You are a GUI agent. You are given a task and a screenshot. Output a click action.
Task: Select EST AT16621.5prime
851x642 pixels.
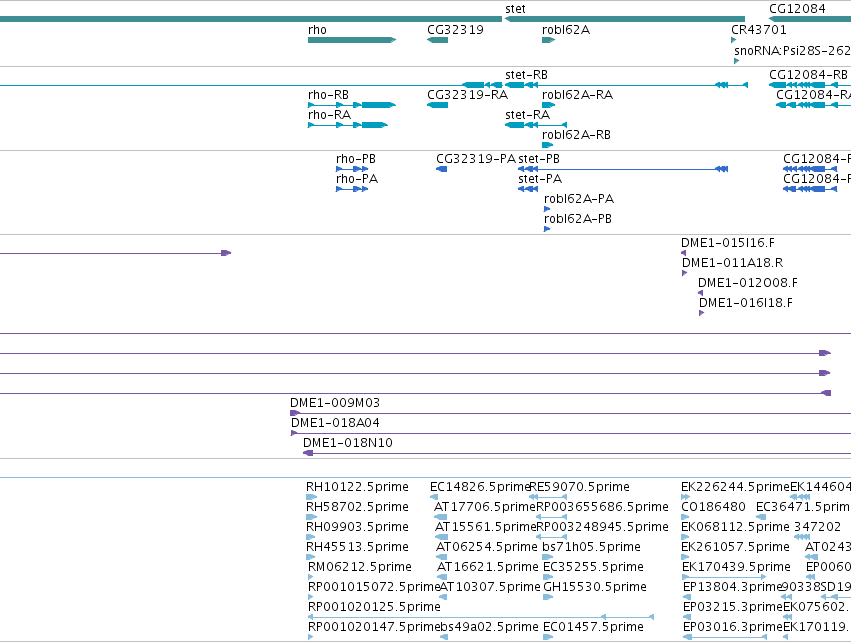pyautogui.click(x=487, y=567)
